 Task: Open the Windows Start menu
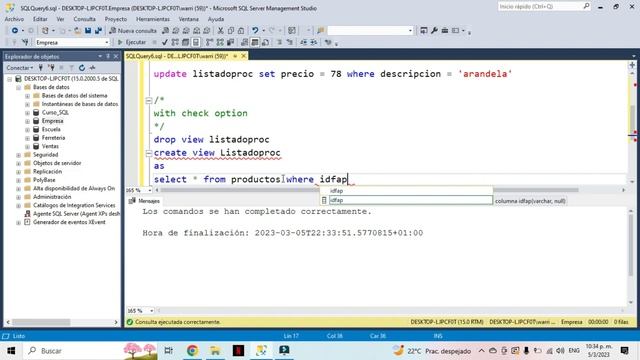tap(11, 351)
